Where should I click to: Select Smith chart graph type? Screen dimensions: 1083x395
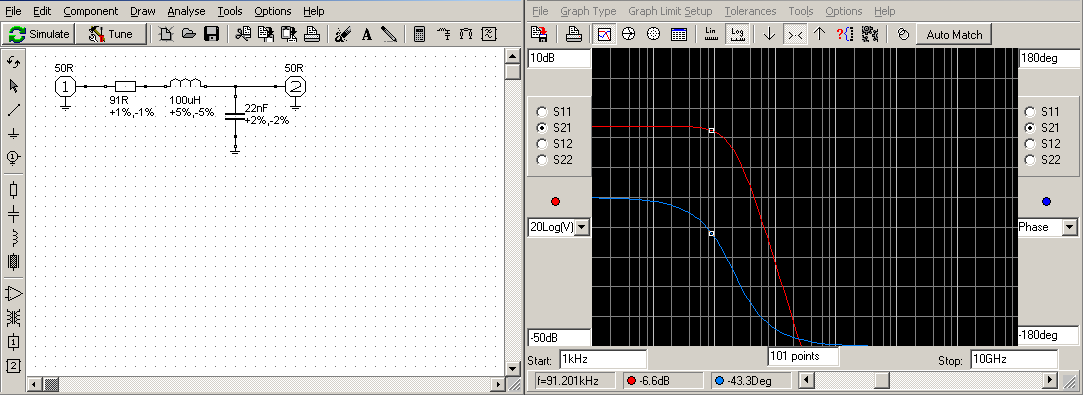629,34
